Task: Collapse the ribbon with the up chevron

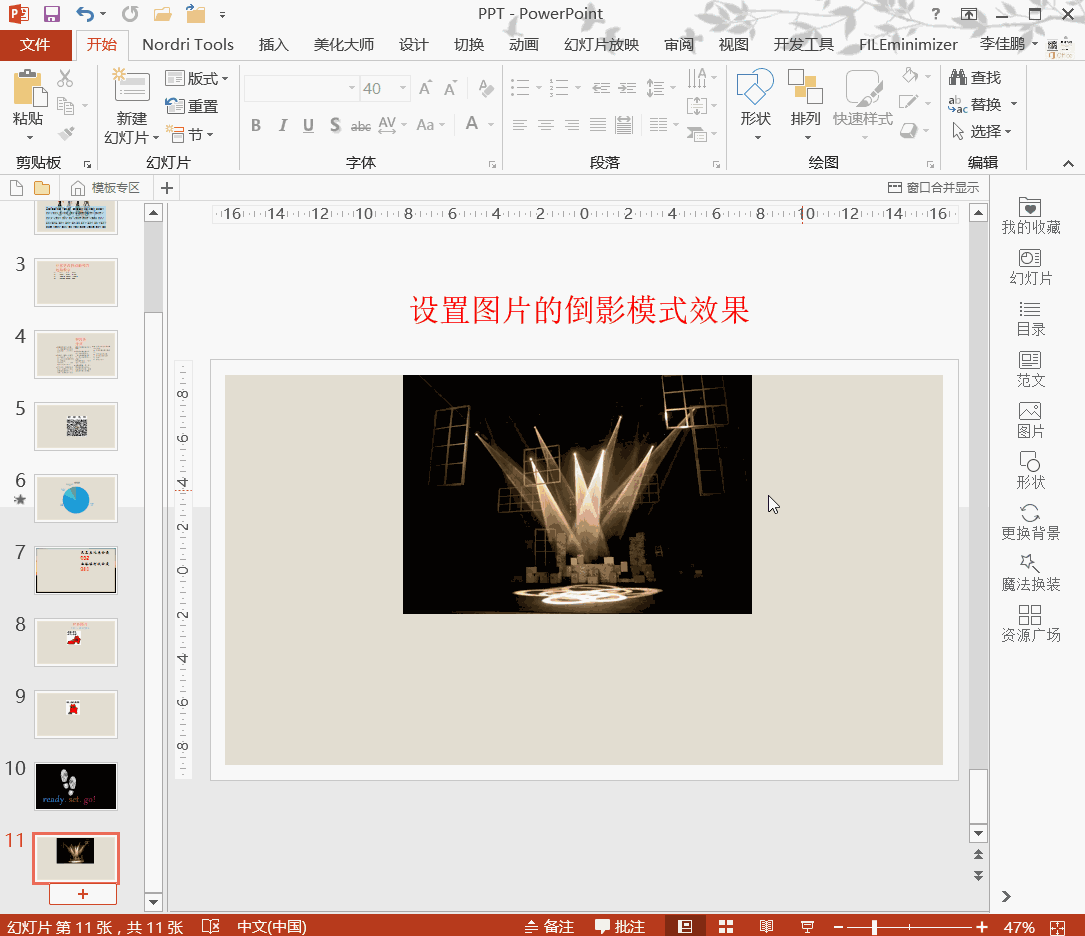Action: pos(1068,164)
